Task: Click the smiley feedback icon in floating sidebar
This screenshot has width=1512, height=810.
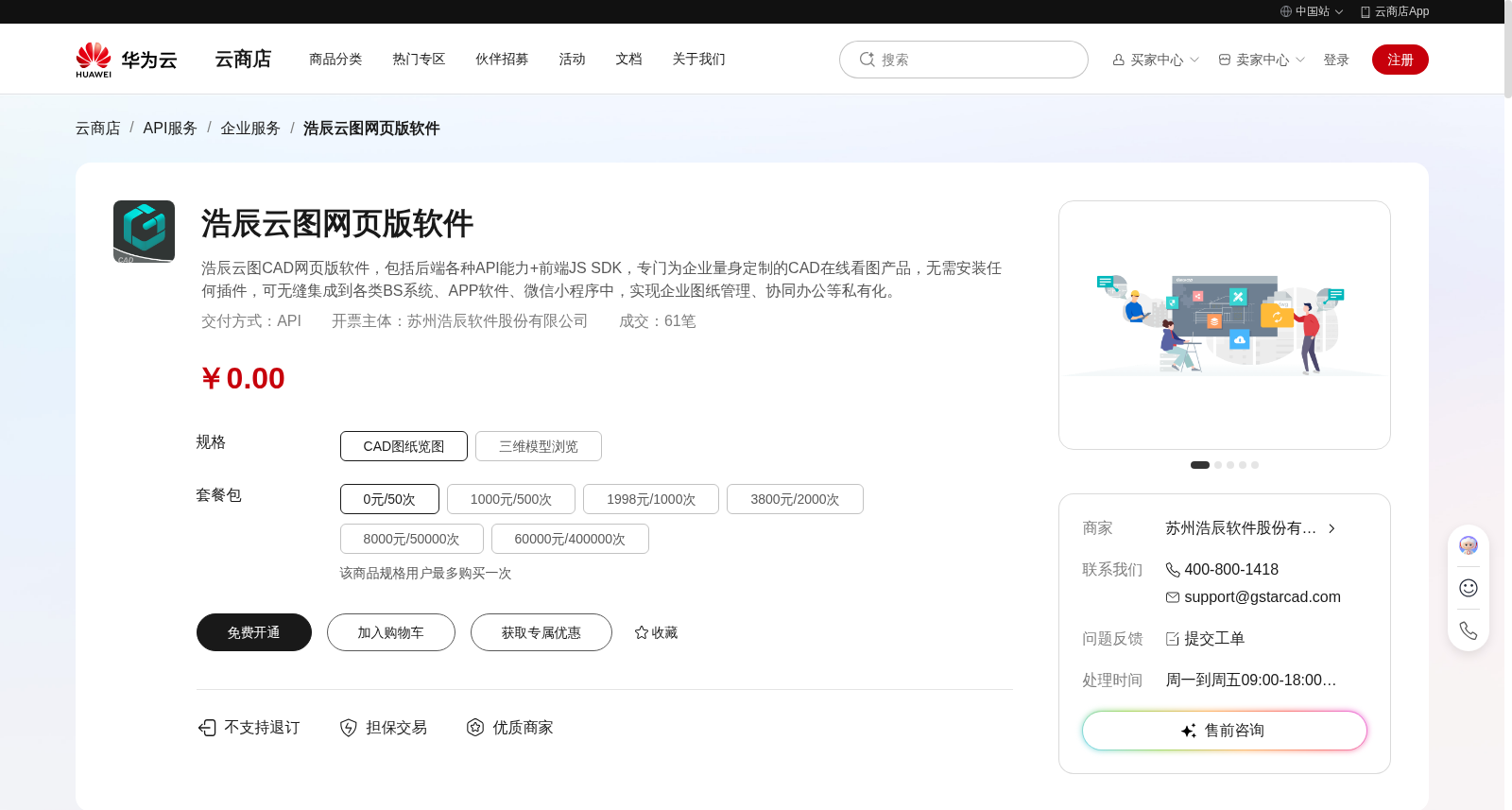Action: pyautogui.click(x=1469, y=588)
